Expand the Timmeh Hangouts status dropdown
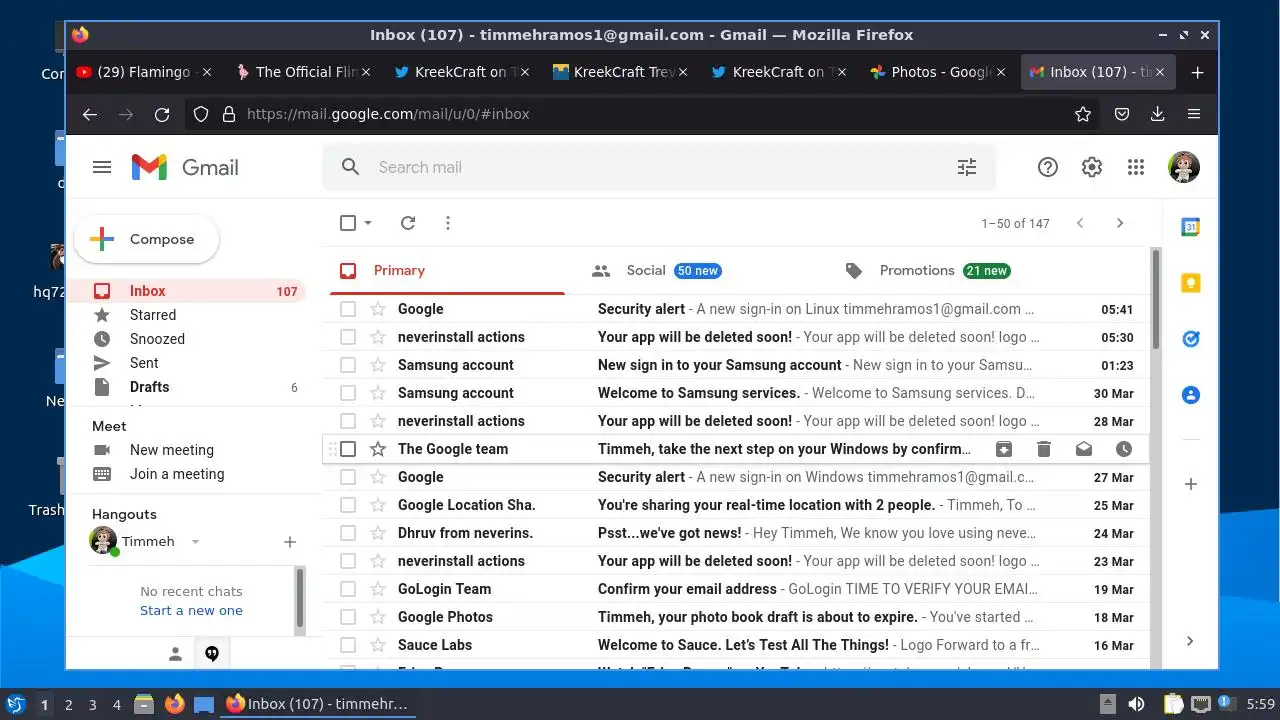This screenshot has width=1280, height=720. point(195,542)
